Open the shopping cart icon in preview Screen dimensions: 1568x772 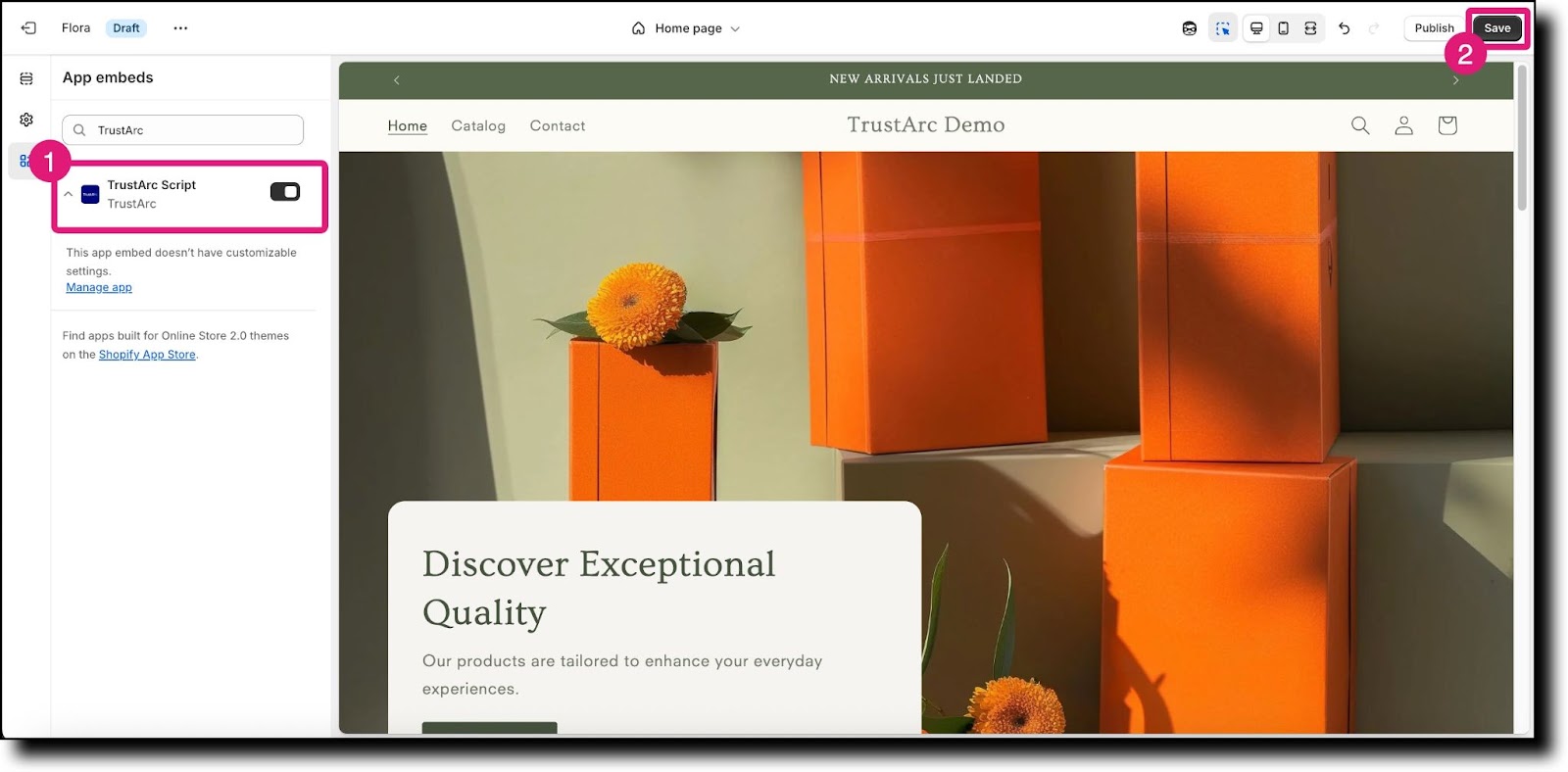[x=1447, y=125]
